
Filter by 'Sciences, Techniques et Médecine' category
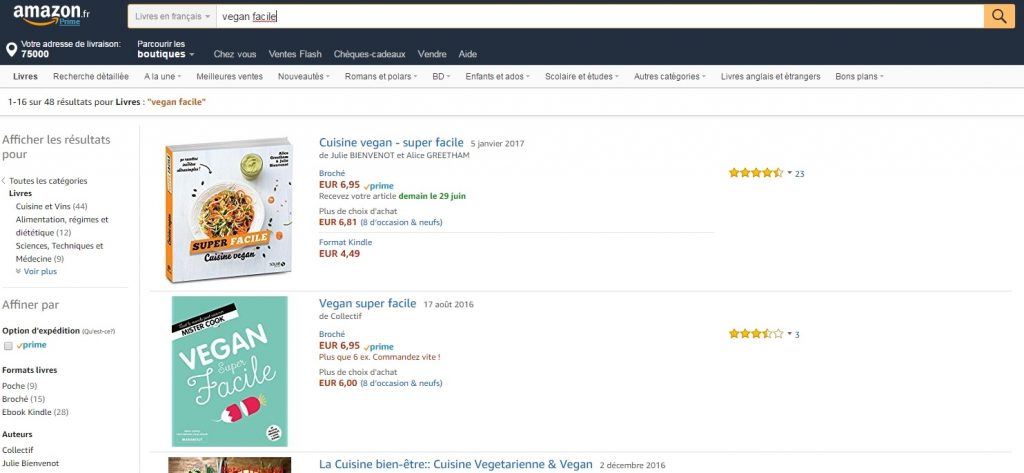point(59,252)
